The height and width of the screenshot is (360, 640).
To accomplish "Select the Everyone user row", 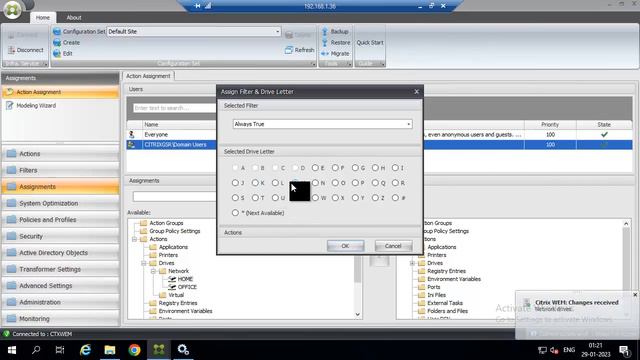I will [x=379, y=134].
